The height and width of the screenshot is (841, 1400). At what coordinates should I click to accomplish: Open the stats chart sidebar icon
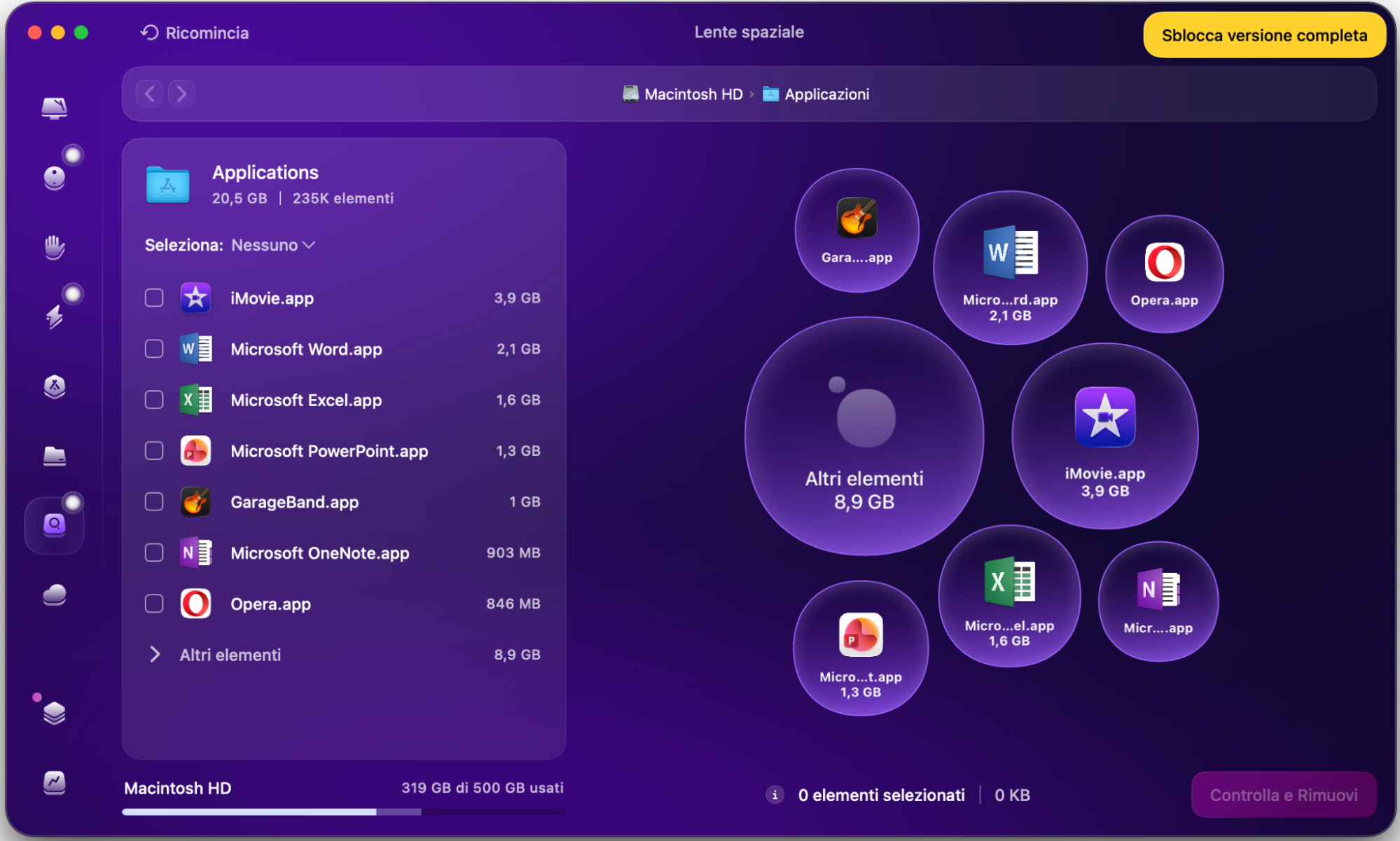(x=55, y=781)
